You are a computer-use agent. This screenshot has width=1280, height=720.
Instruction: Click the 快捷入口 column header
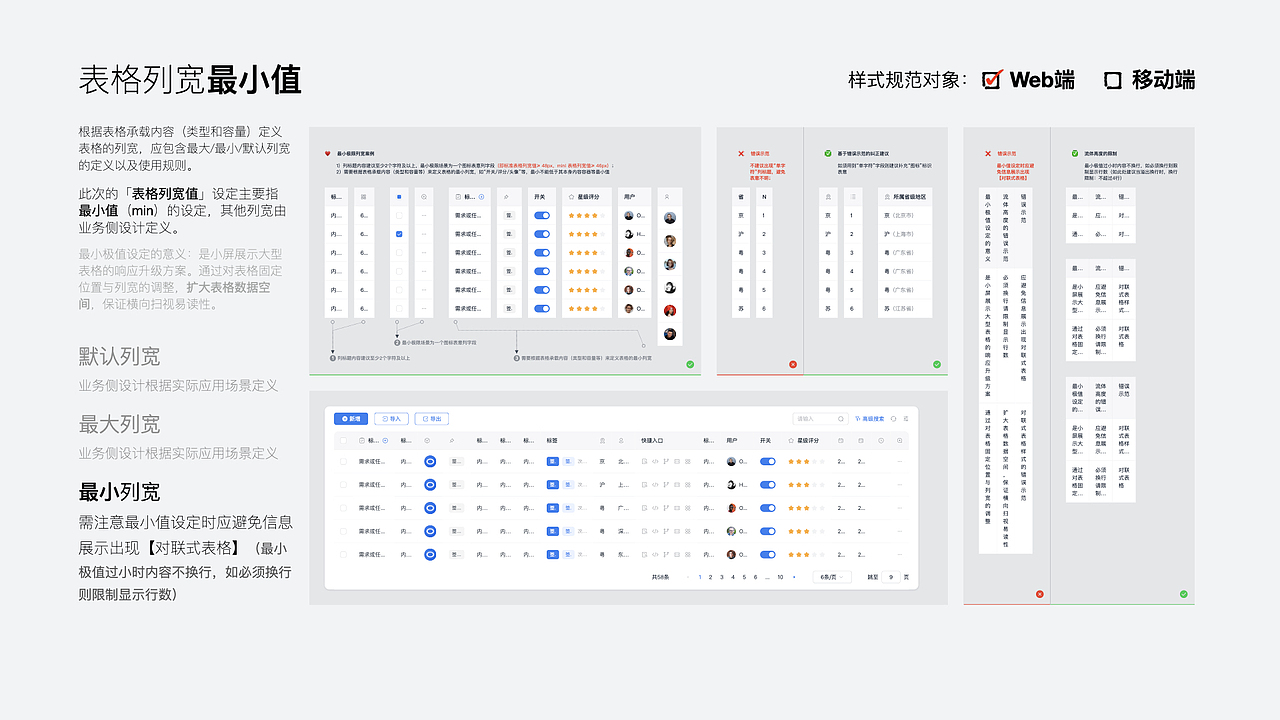click(x=652, y=441)
